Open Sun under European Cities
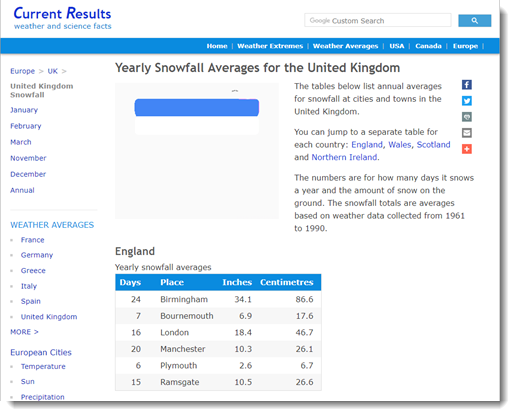Image resolution: width=515 pixels, height=416 pixels. pyautogui.click(x=28, y=381)
